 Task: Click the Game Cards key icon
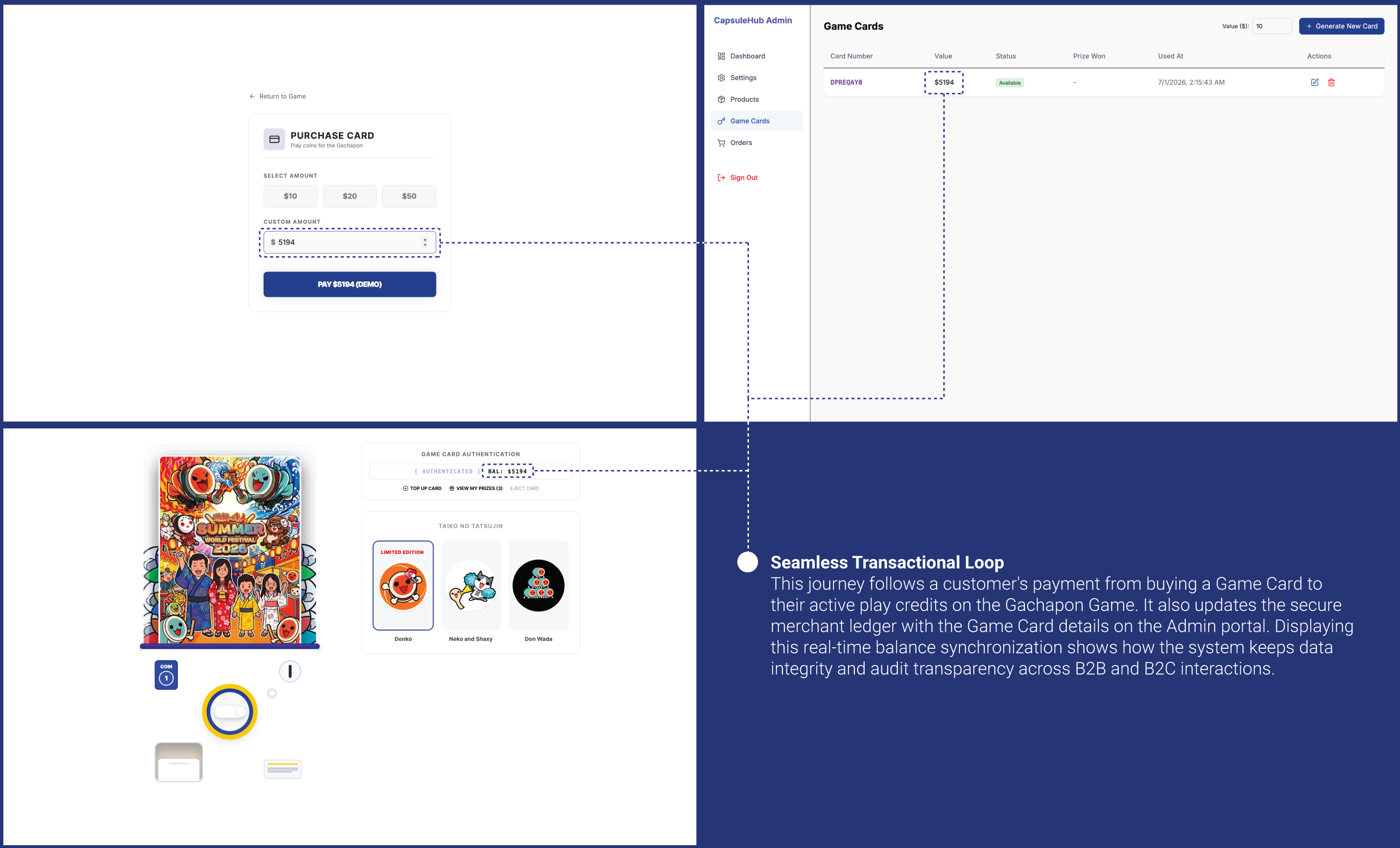pos(721,121)
